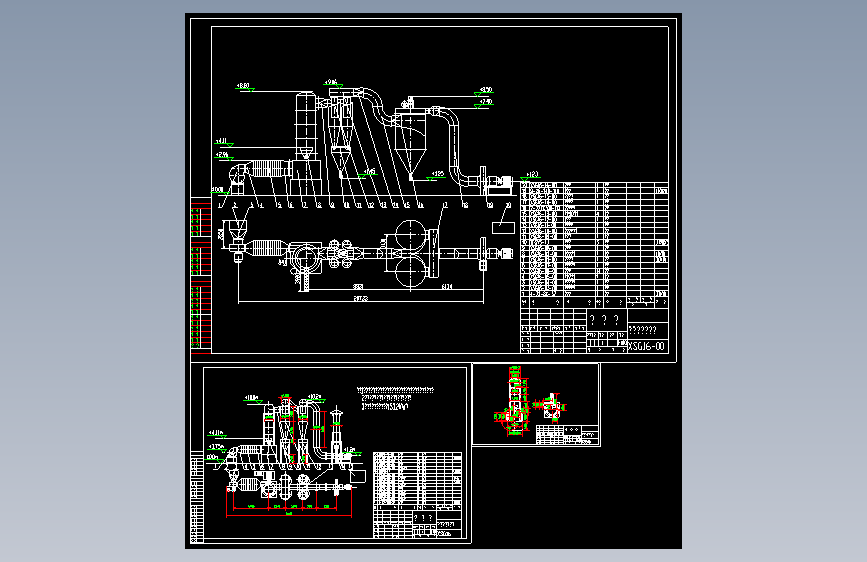Click the empty rectangle box for callout 20
Screen dimensions: 867x562
coord(503,227)
